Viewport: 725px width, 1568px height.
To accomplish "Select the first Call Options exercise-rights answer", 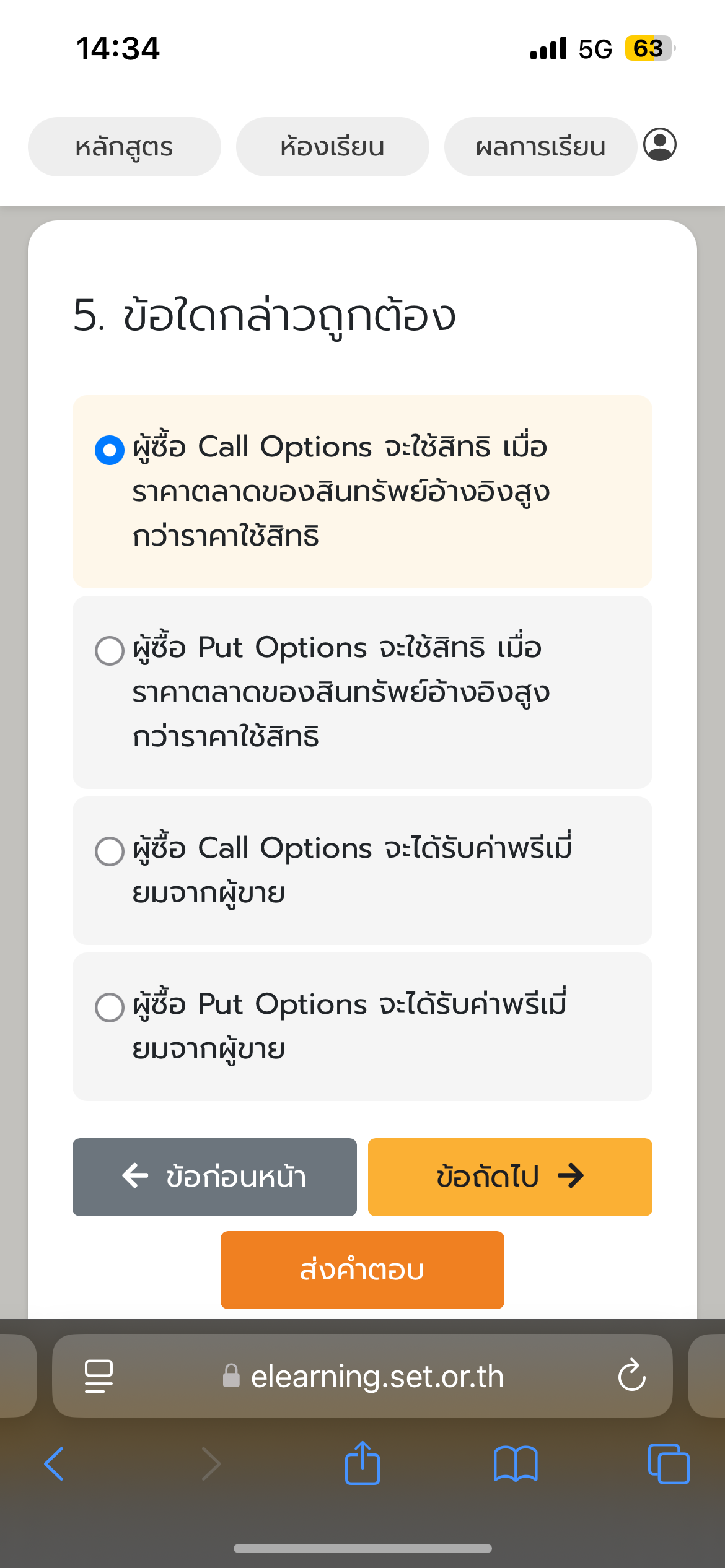I will (x=110, y=450).
